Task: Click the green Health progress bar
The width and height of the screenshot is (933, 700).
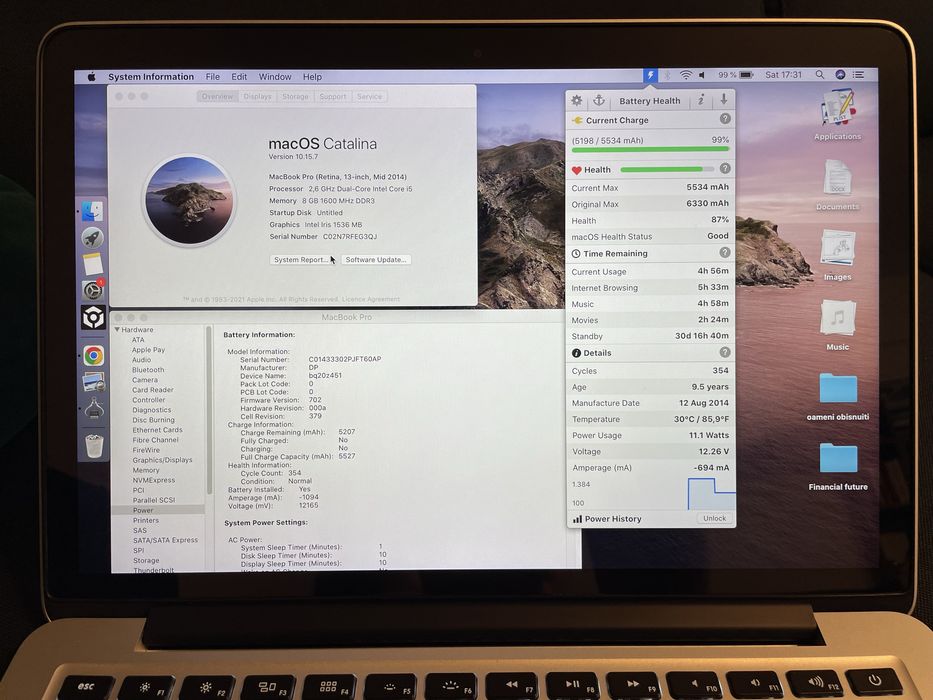Action: pyautogui.click(x=667, y=170)
